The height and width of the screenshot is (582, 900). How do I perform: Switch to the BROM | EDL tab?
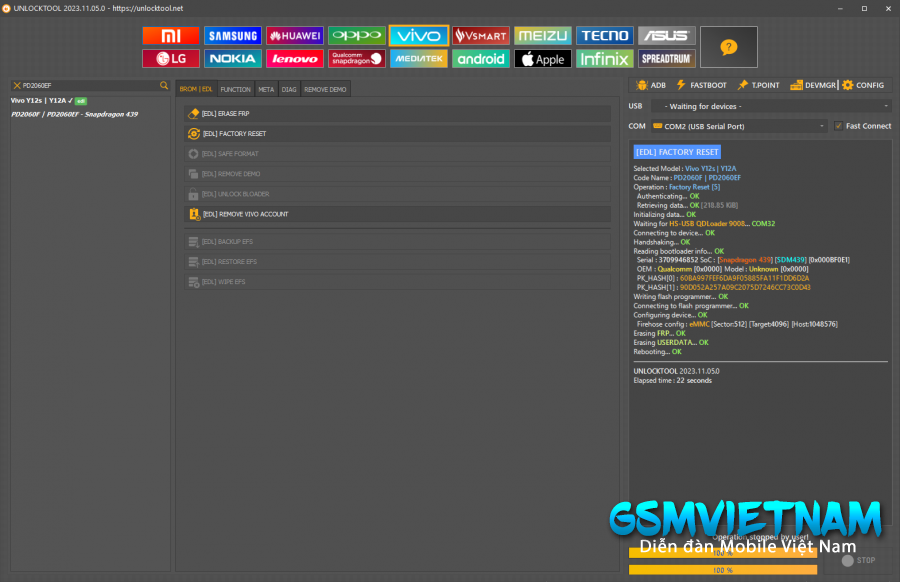(196, 89)
